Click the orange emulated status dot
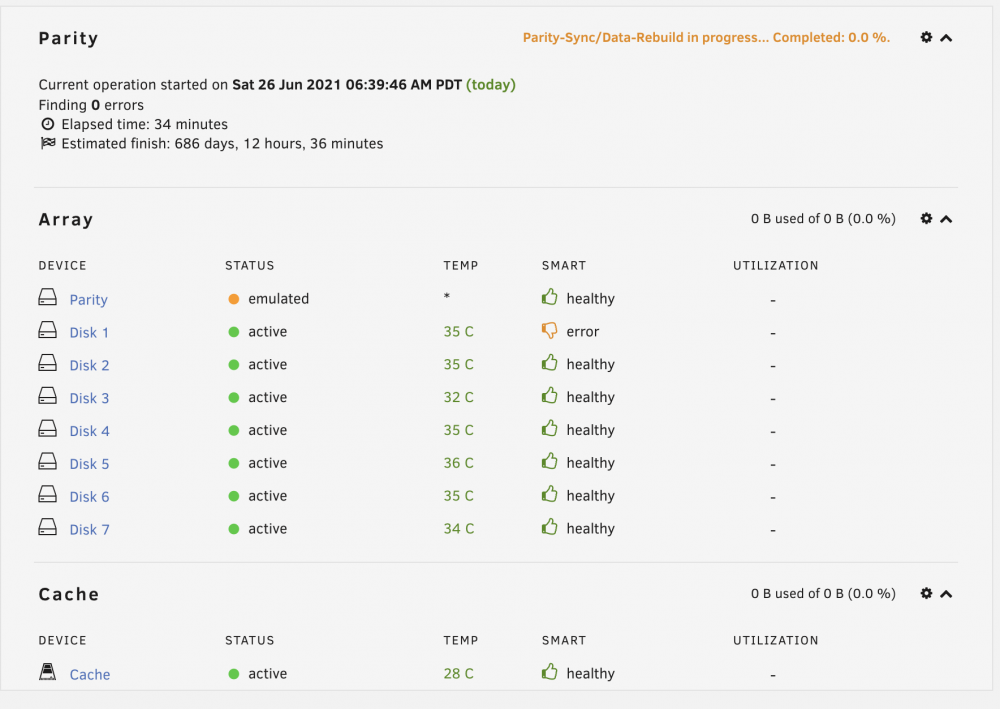This screenshot has height=709, width=1000. (x=234, y=299)
